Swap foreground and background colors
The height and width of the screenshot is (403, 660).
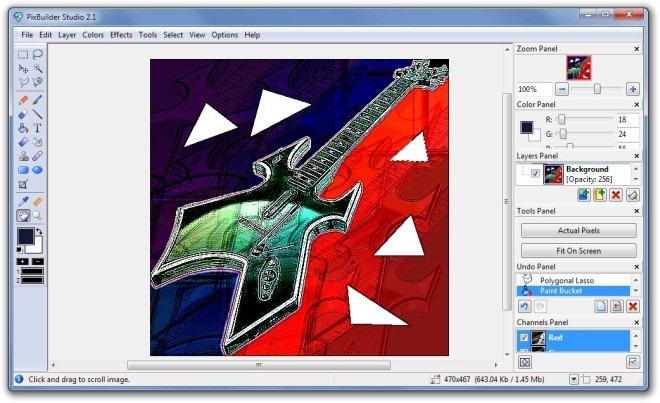[39, 231]
